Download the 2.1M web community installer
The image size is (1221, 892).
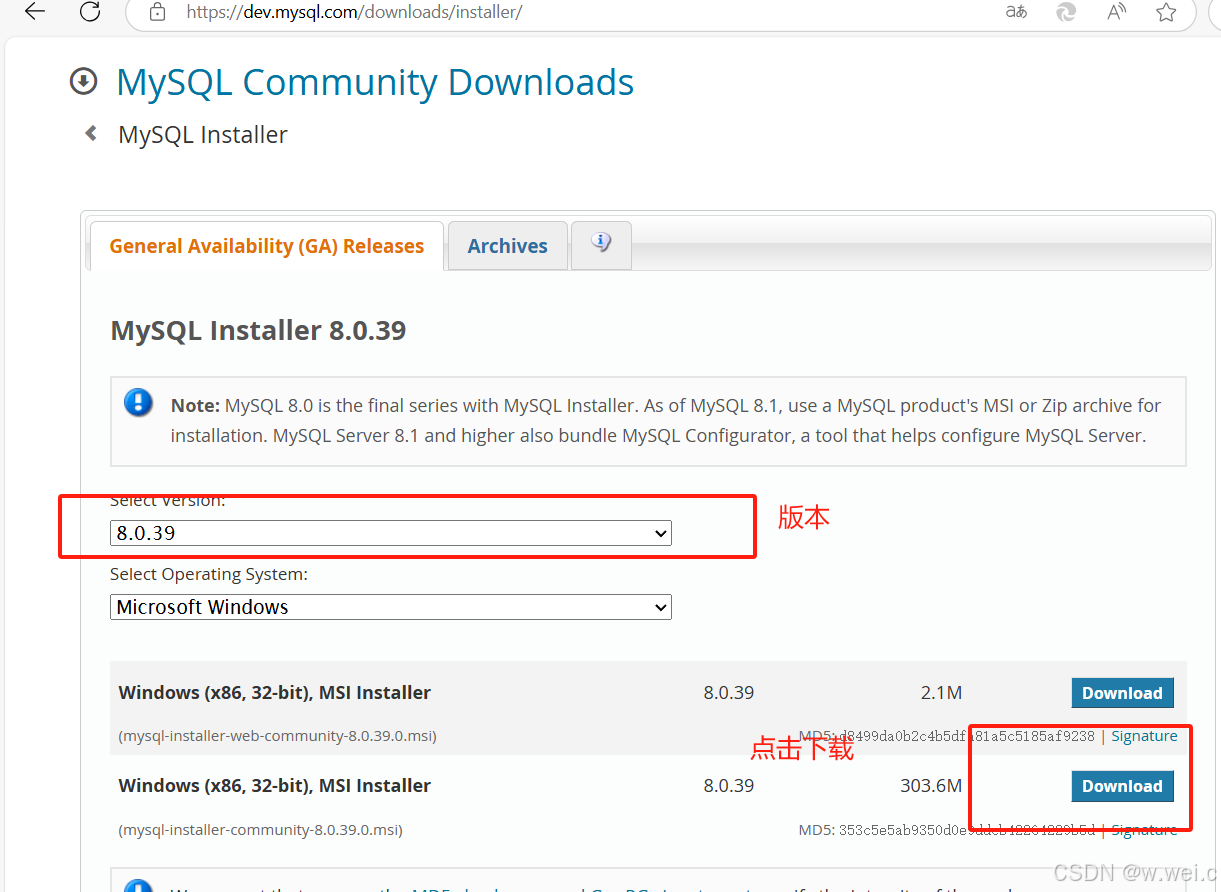click(1122, 692)
